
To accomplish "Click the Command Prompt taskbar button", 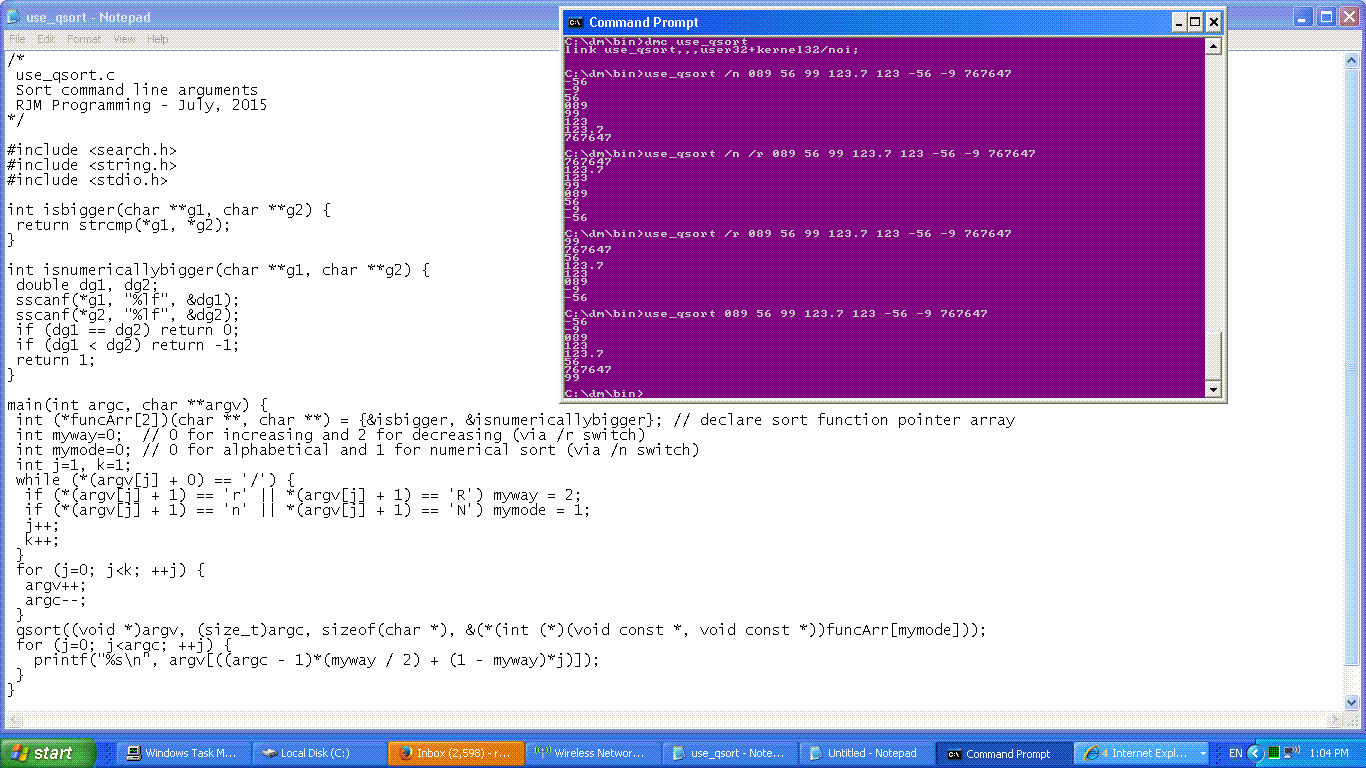I will 1003,753.
